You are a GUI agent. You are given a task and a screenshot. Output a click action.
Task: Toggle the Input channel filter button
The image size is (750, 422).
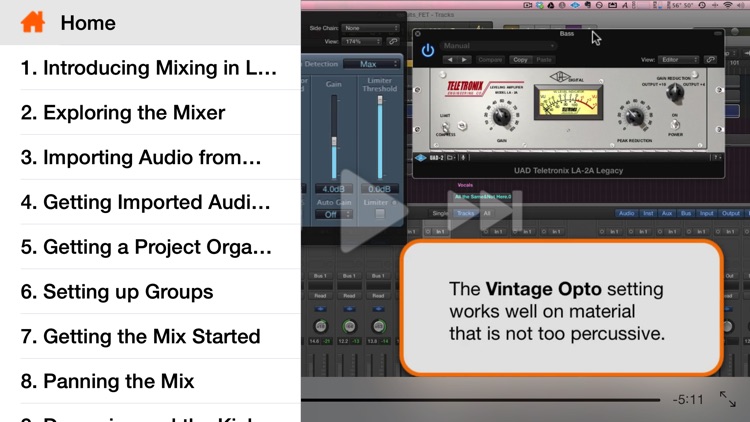pos(706,213)
